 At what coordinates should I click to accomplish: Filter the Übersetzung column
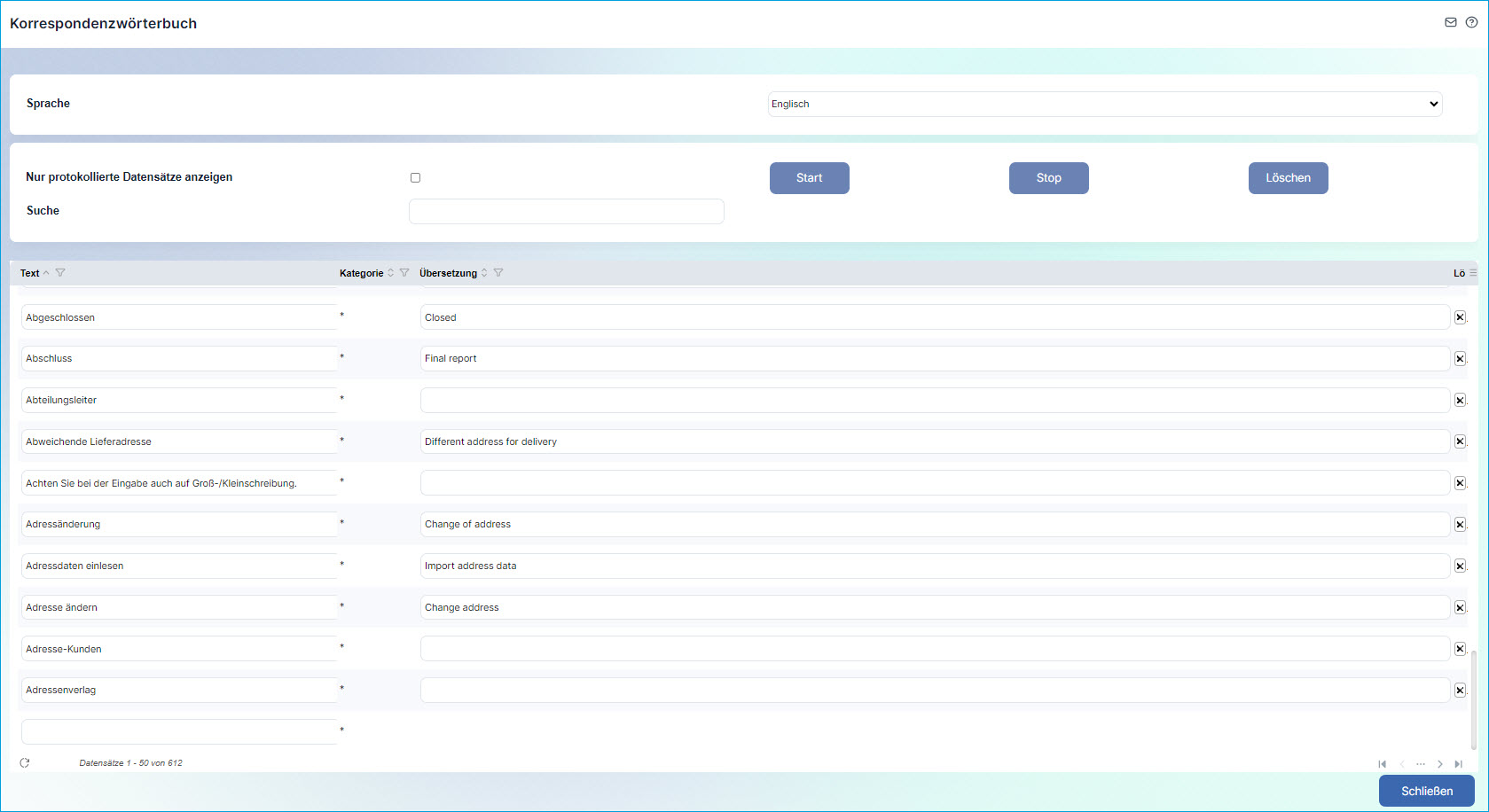498,273
